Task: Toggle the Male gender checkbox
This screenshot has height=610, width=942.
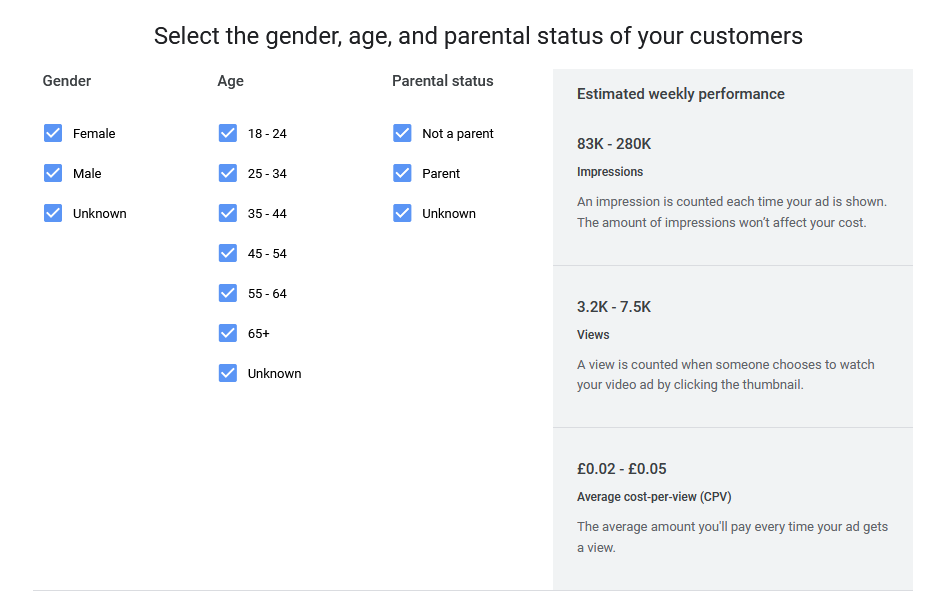Action: click(x=53, y=173)
